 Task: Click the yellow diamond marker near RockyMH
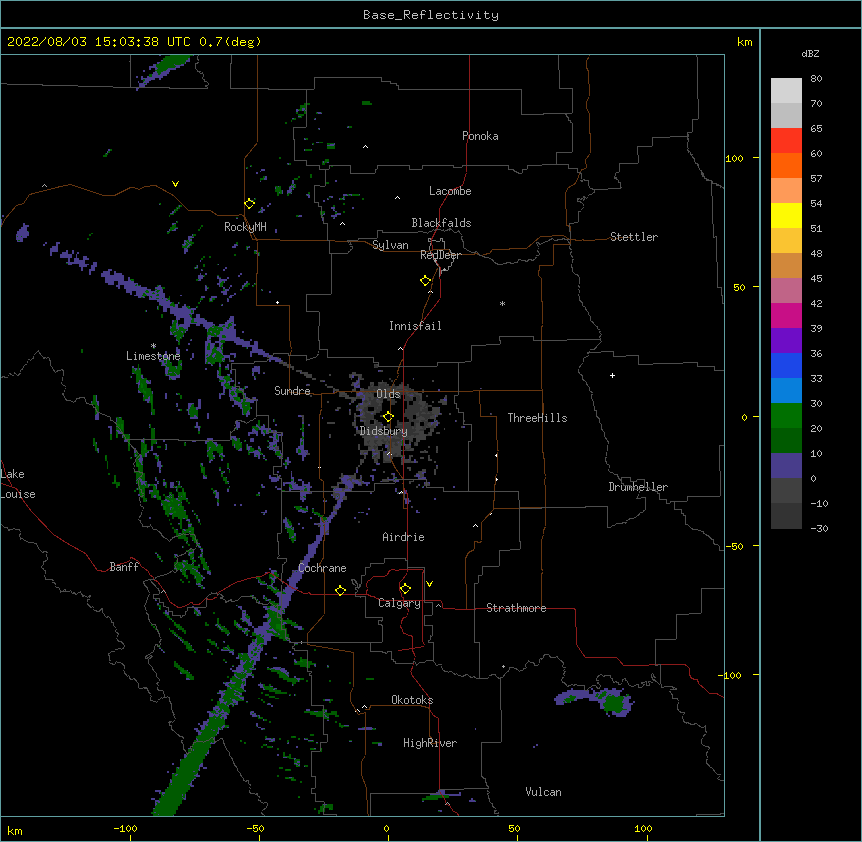click(x=250, y=204)
